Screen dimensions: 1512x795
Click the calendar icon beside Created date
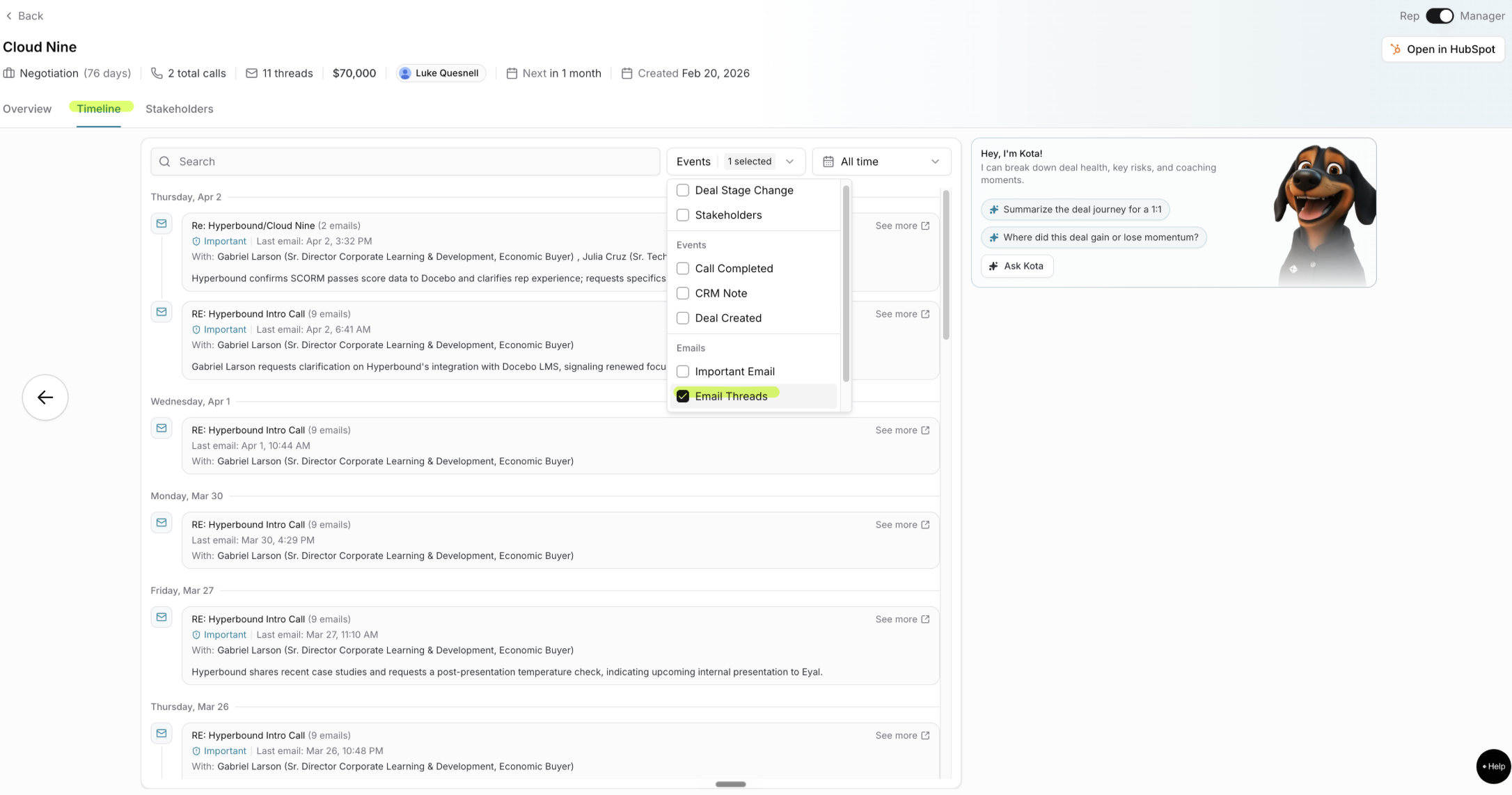pyautogui.click(x=627, y=73)
